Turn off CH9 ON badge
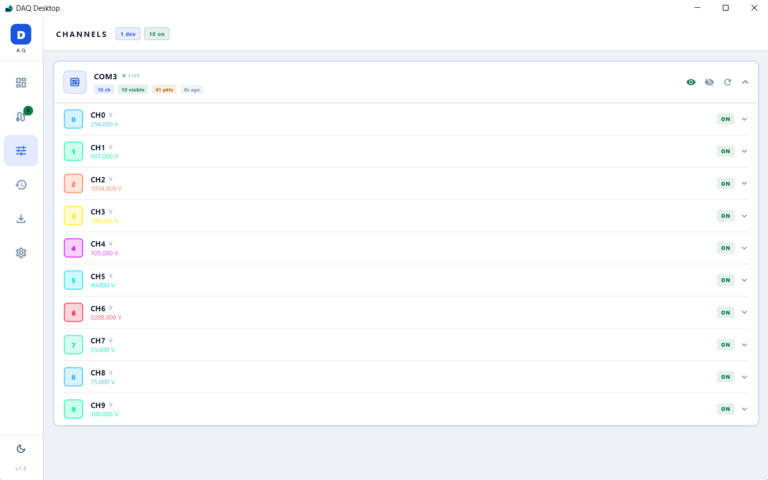This screenshot has height=480, width=768. (x=725, y=409)
